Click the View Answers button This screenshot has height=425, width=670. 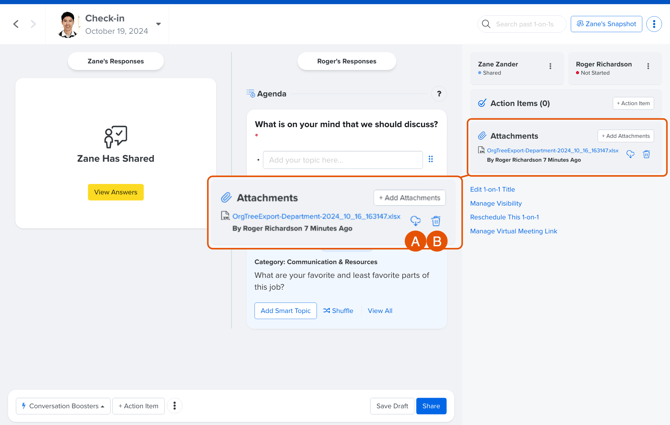pos(116,192)
